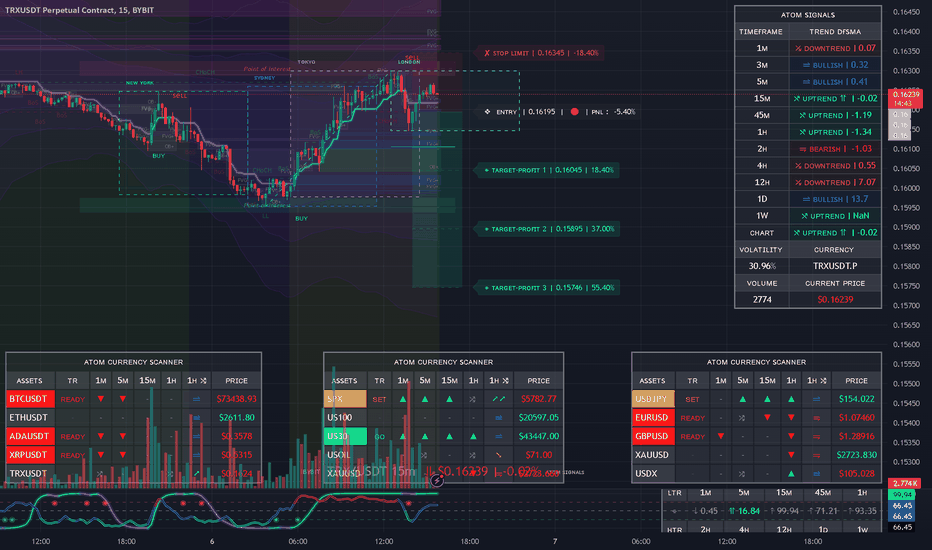This screenshot has height=550, width=932.
Task: Click US30 row 5M green up arrow
Action: point(425,436)
